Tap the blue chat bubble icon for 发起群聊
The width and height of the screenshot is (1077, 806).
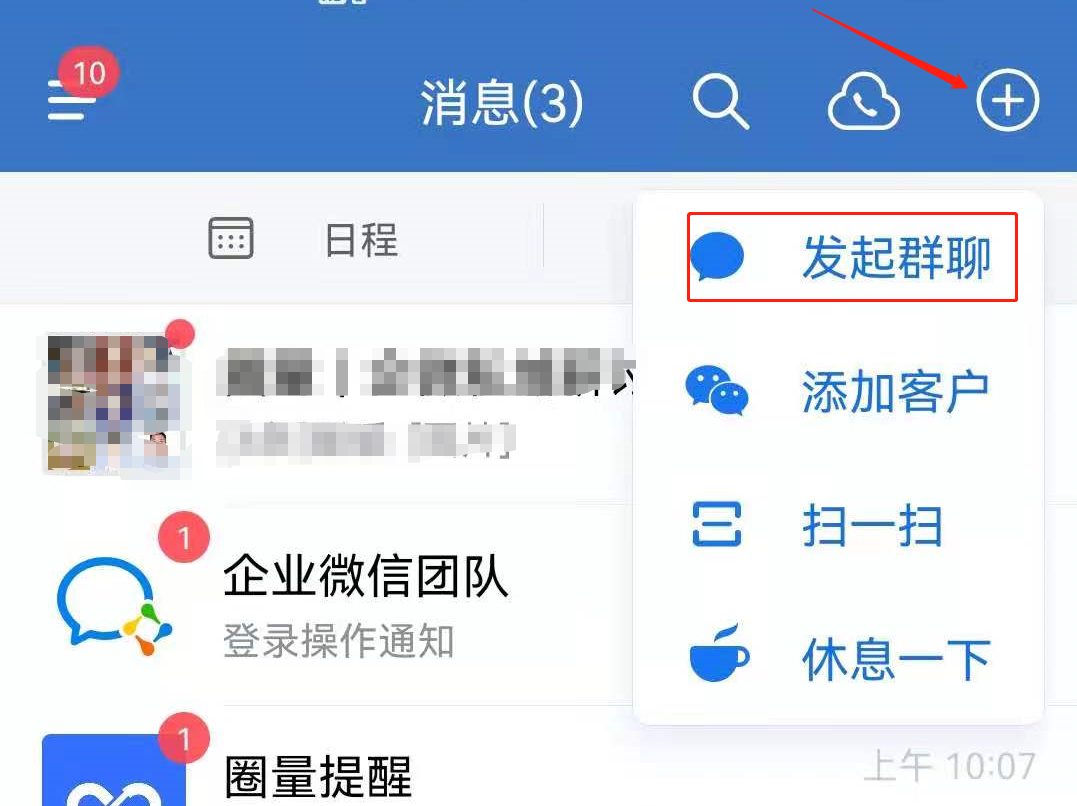click(x=716, y=256)
